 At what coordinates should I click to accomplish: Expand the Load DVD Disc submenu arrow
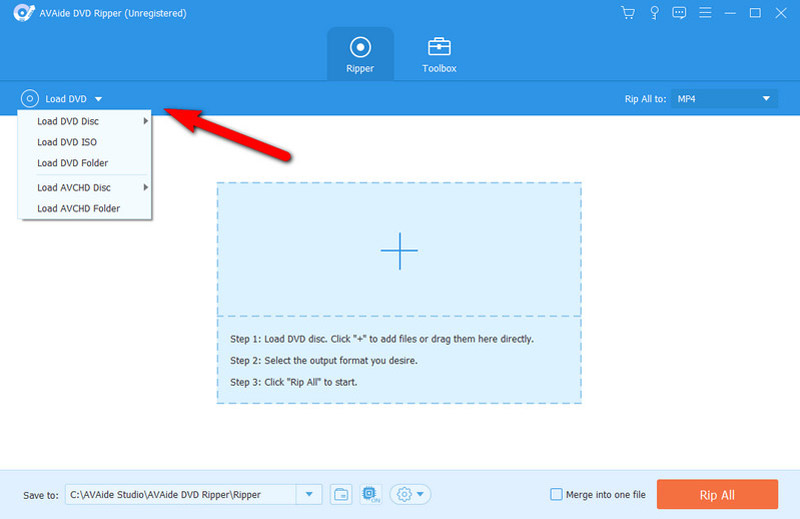tap(145, 121)
